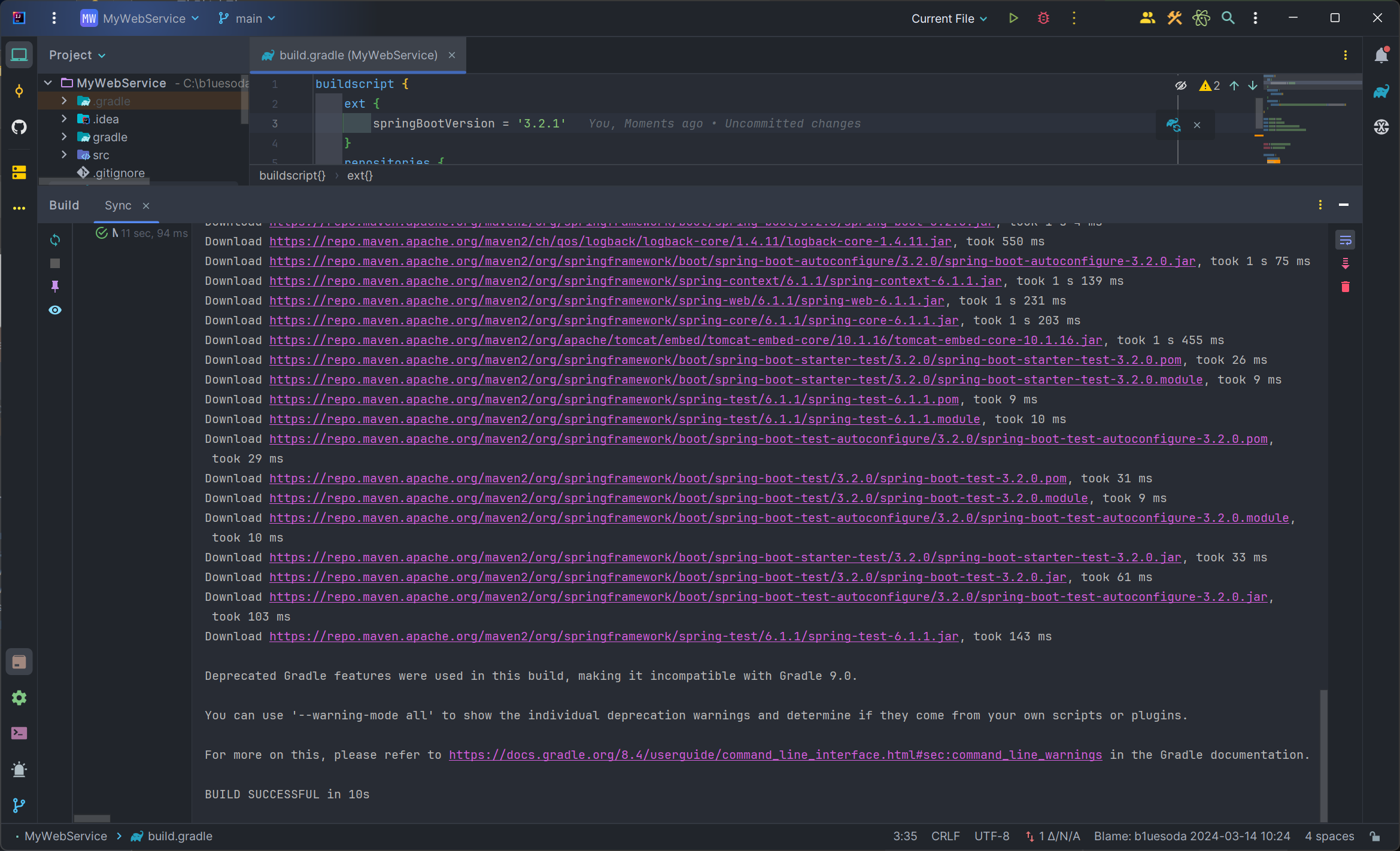Expand the src folder in project tree

click(x=64, y=155)
